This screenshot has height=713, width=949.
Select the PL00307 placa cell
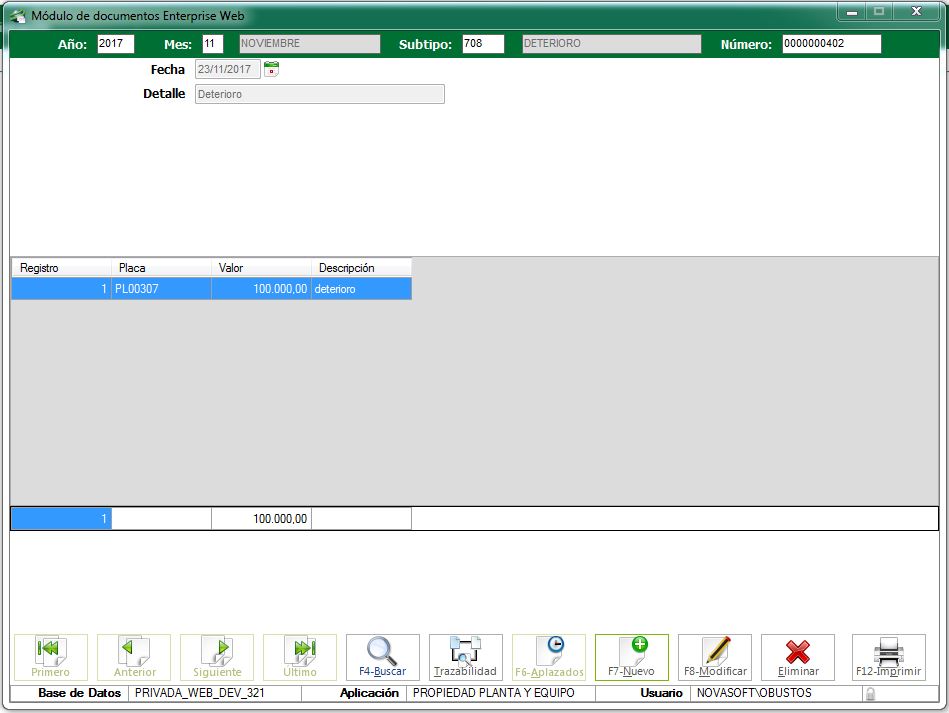coord(162,289)
